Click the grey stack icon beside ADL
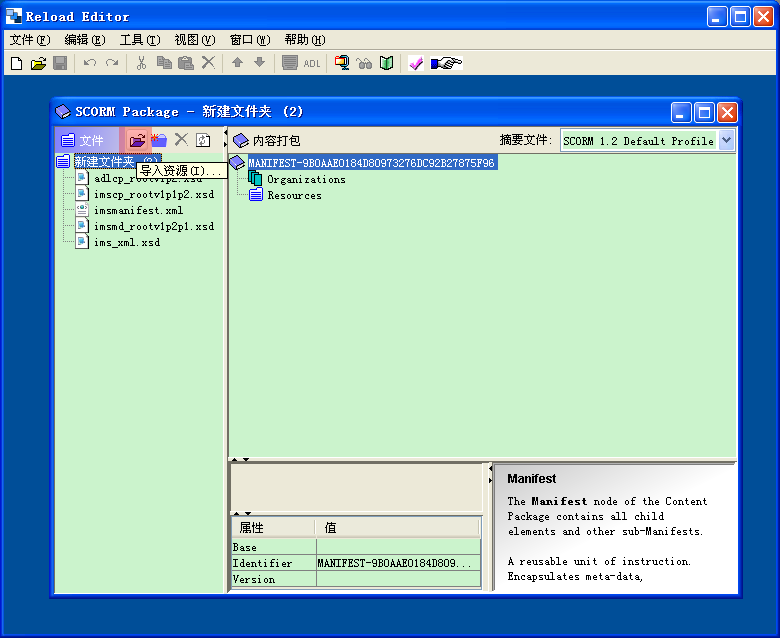The height and width of the screenshot is (638, 780). point(290,63)
